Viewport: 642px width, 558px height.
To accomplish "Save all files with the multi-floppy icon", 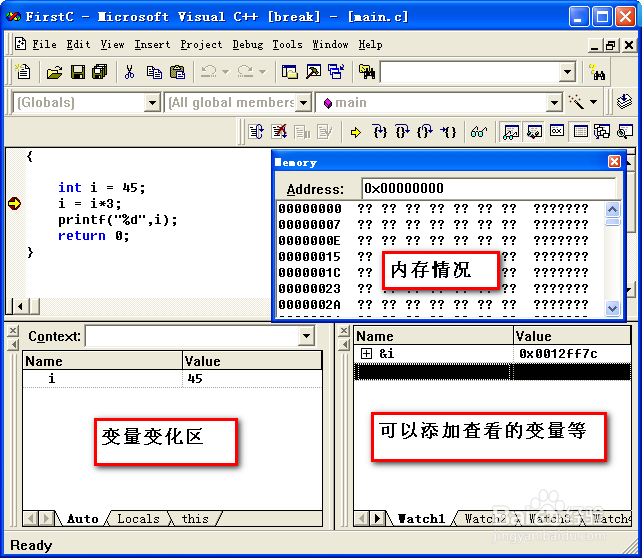I will coord(99,72).
